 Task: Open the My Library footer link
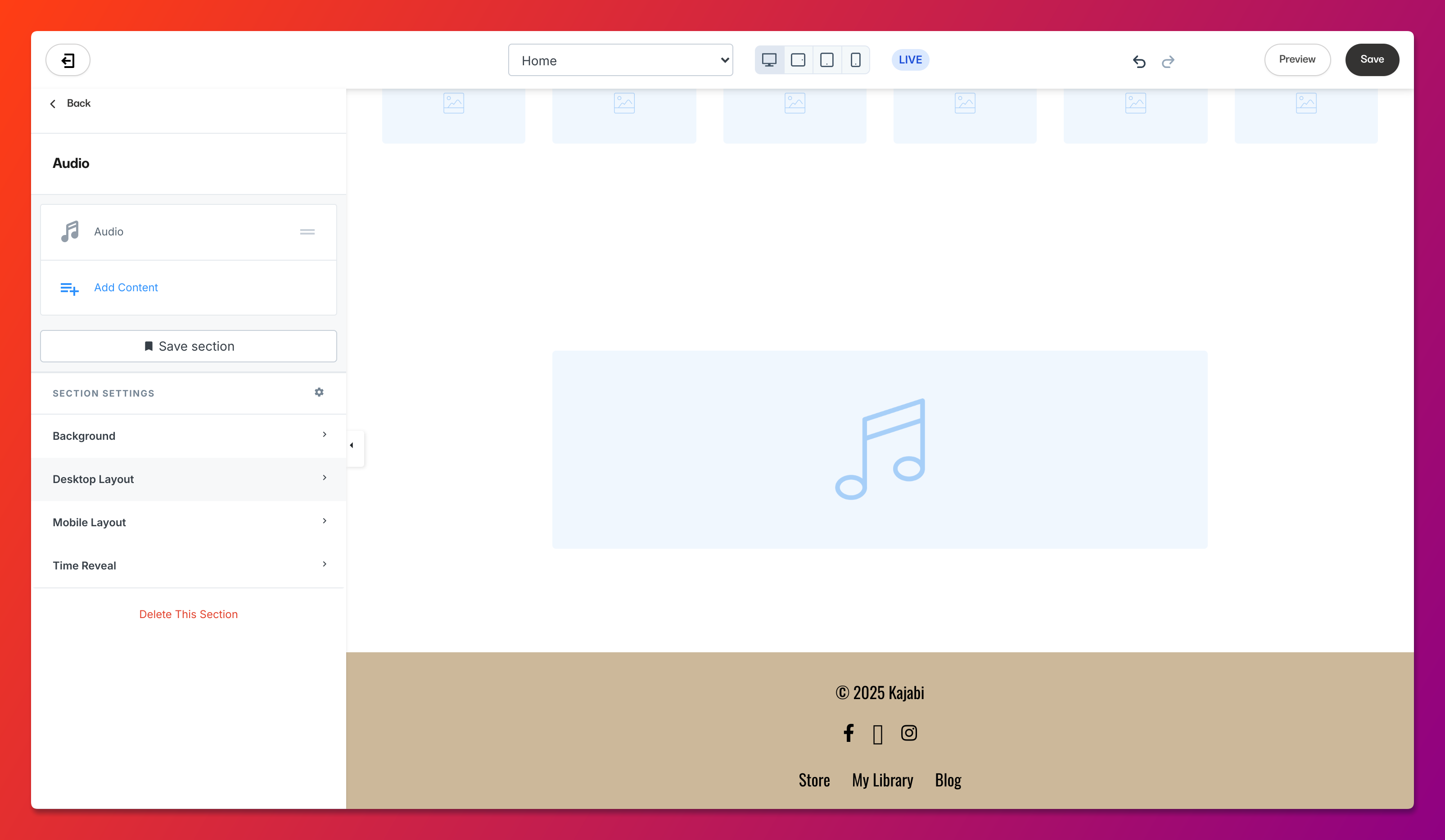(x=882, y=781)
